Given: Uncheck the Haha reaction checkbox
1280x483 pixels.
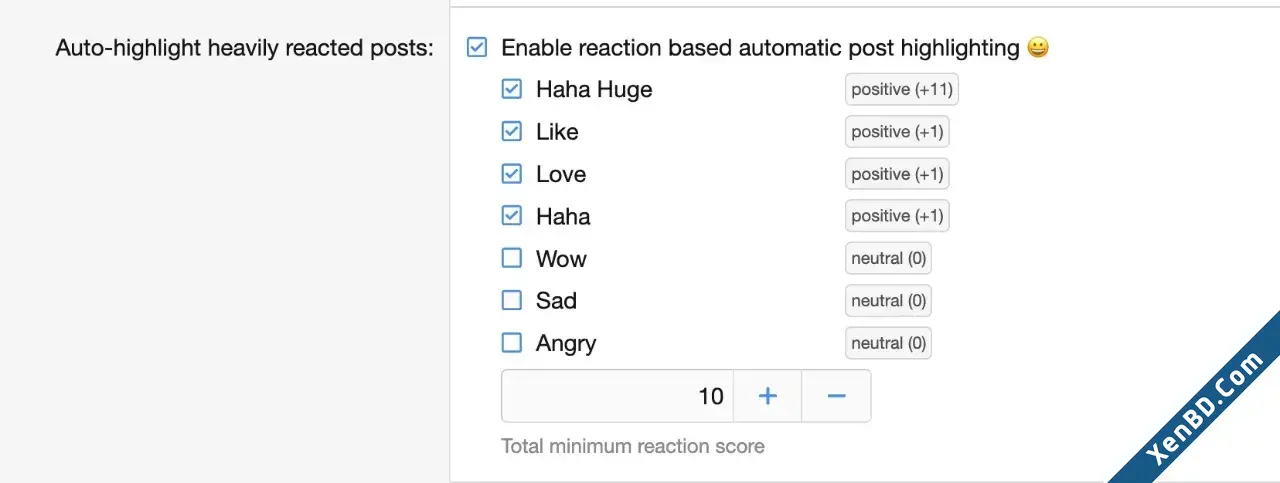Looking at the screenshot, I should tap(511, 216).
